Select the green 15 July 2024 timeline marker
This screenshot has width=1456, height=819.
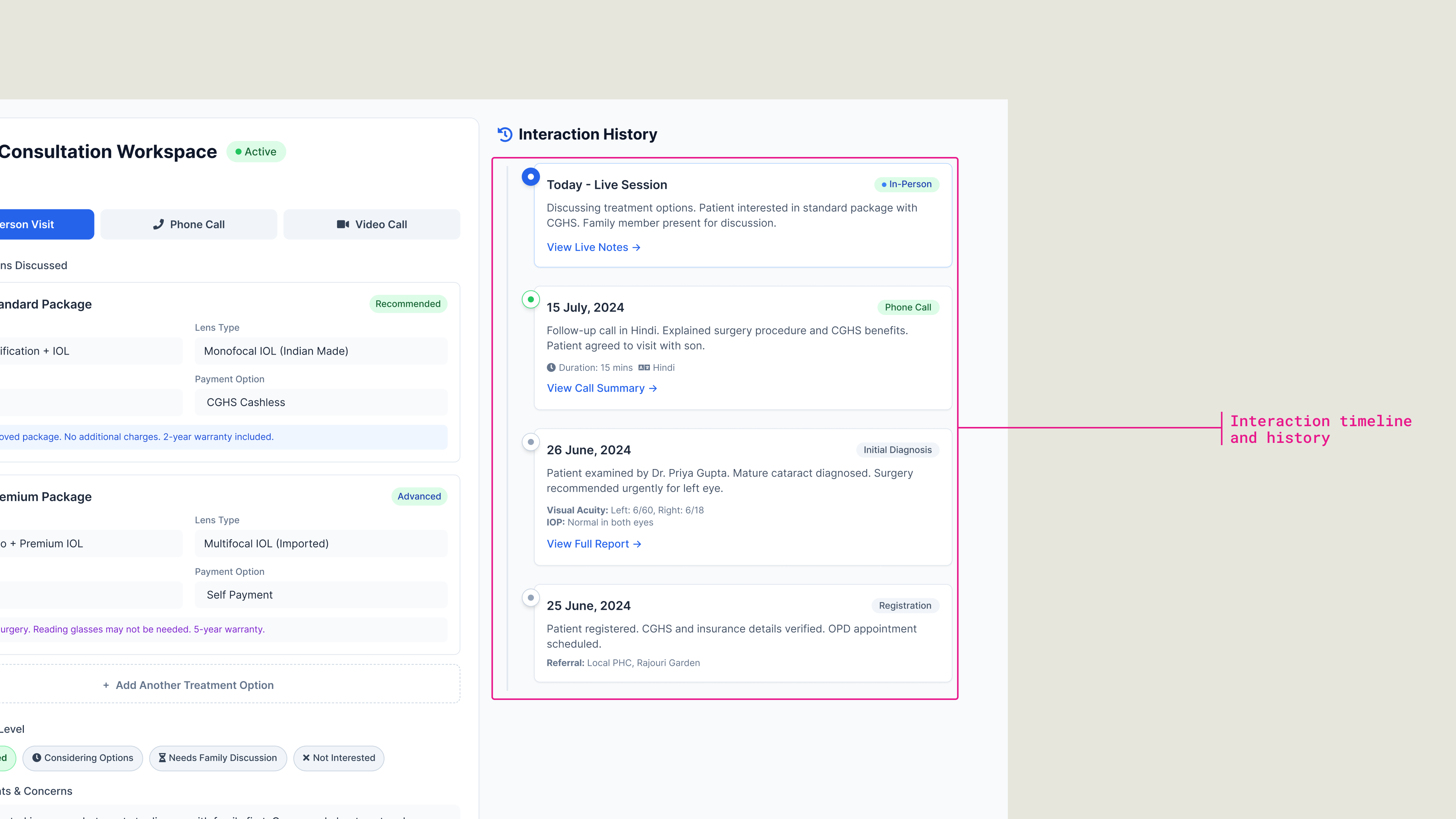pyautogui.click(x=531, y=300)
